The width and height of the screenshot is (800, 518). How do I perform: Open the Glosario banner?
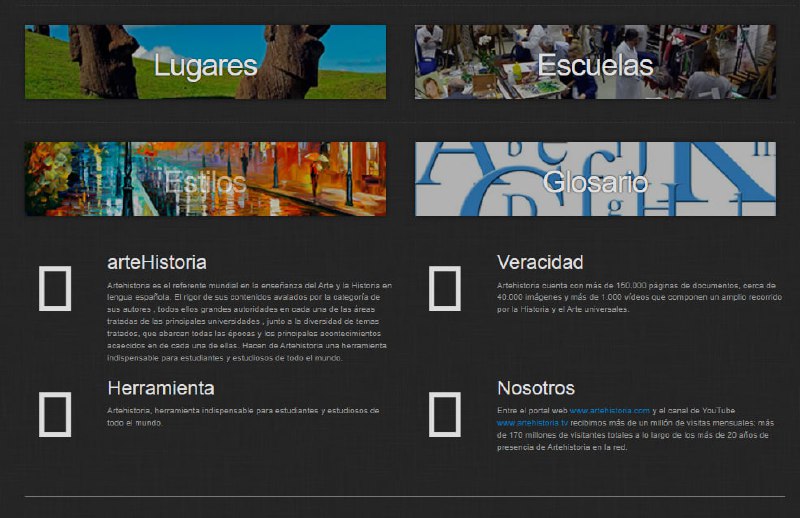[x=595, y=180]
